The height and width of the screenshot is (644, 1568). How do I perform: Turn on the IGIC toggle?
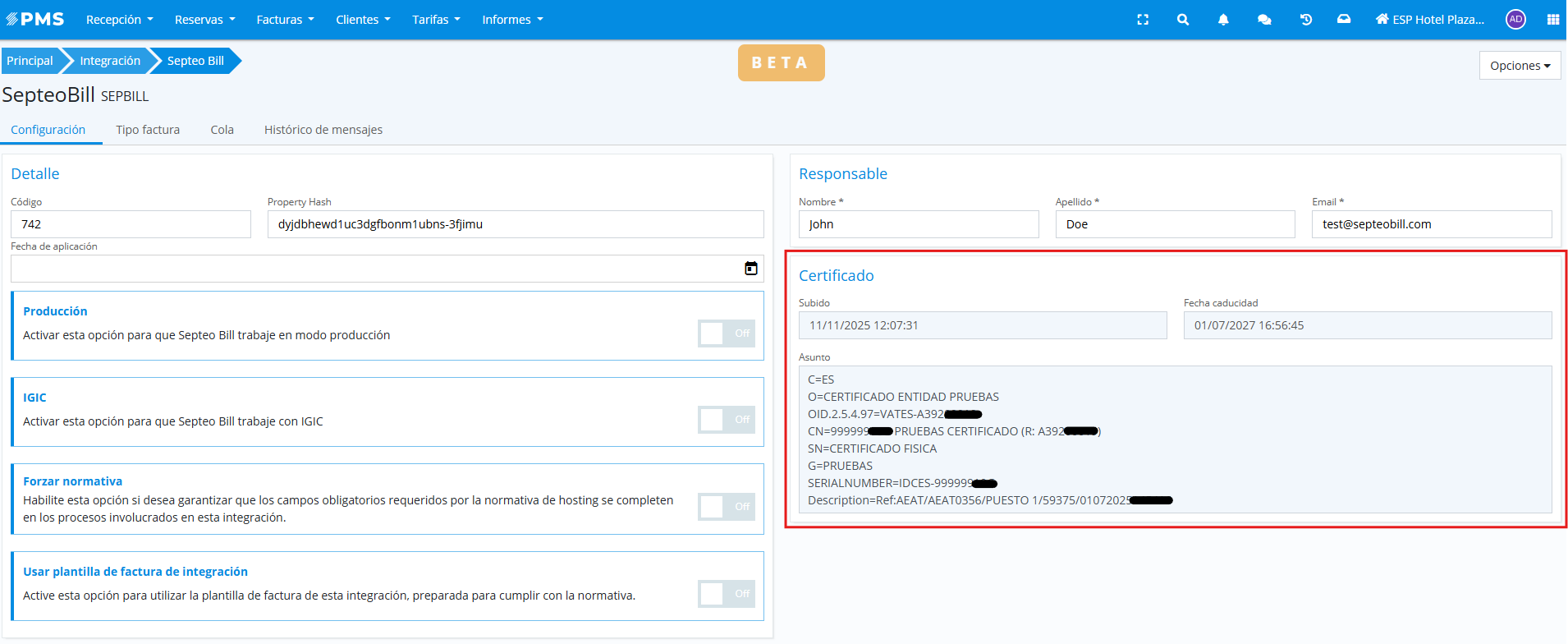[726, 420]
